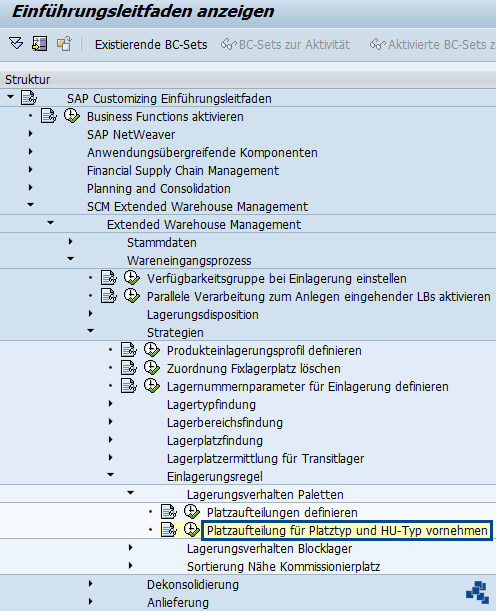Screen dimensions: 496x611
Task: Execute Platzaufteilung für Platztyp und HU-Typ activity
Action: tap(192, 530)
